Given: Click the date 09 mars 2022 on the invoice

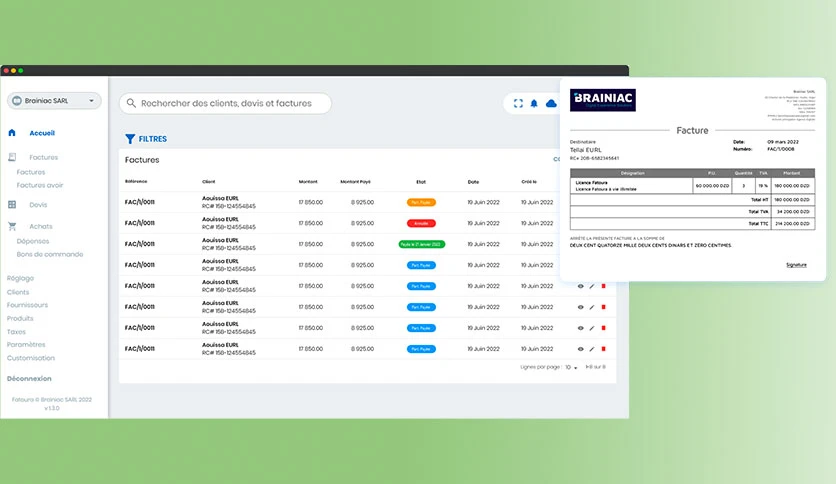Looking at the screenshot, I should click(x=783, y=142).
